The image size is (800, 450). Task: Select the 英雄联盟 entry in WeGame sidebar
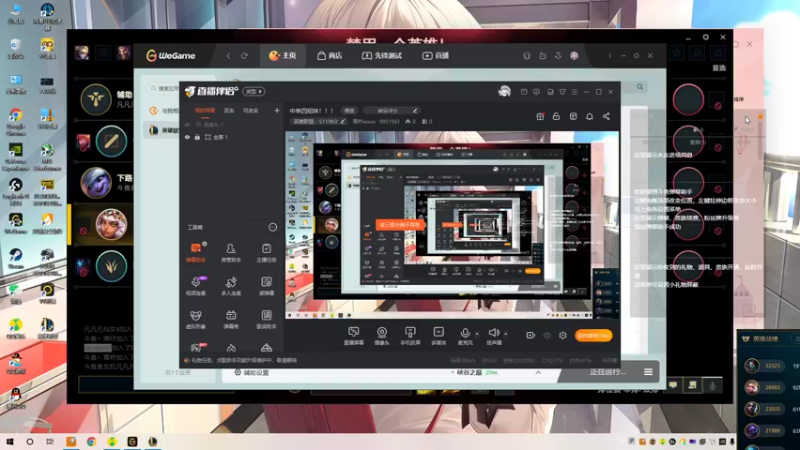click(x=161, y=130)
